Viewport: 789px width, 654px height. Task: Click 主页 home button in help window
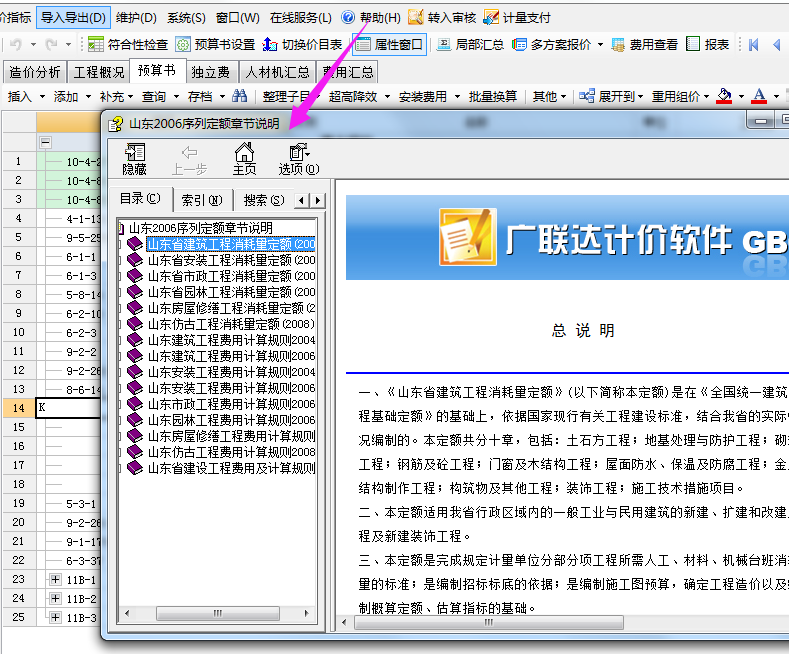[x=244, y=159]
